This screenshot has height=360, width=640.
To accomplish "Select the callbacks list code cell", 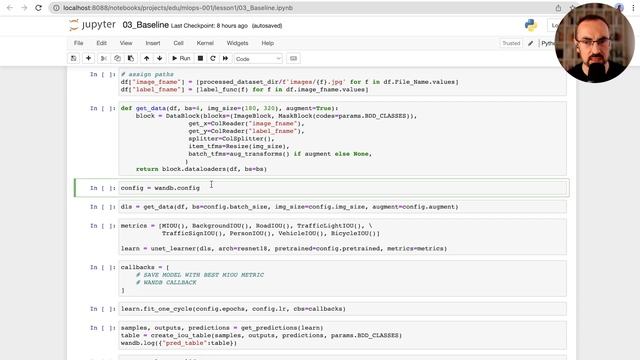I will tap(342, 279).
